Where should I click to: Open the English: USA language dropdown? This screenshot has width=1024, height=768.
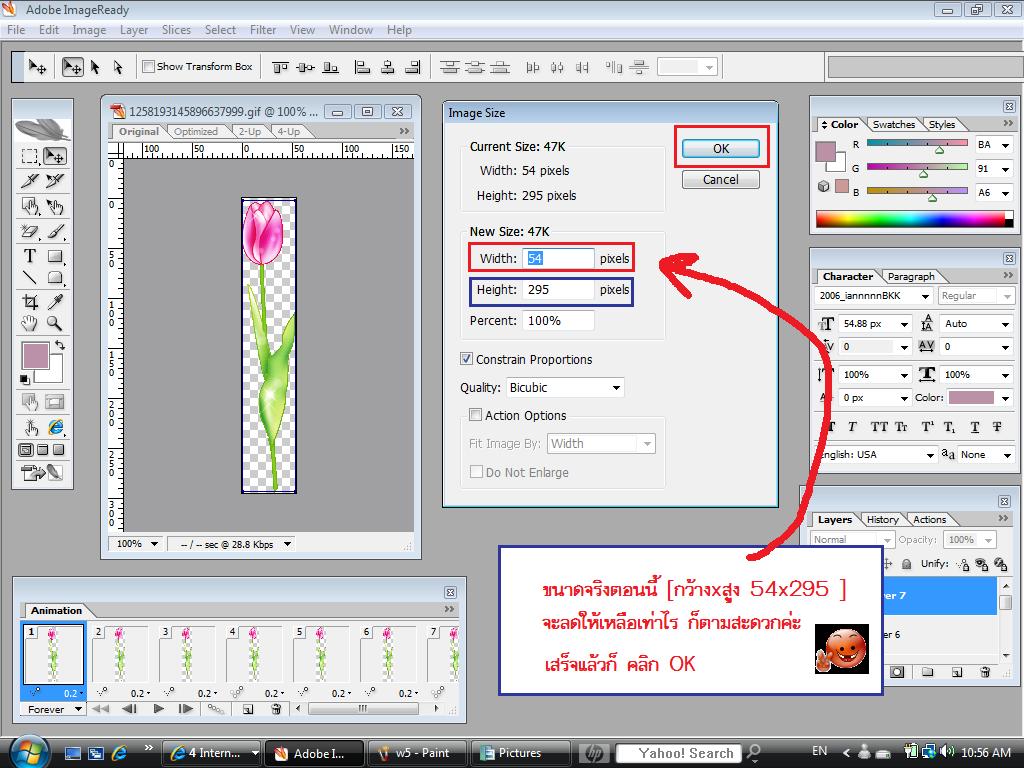(x=877, y=455)
